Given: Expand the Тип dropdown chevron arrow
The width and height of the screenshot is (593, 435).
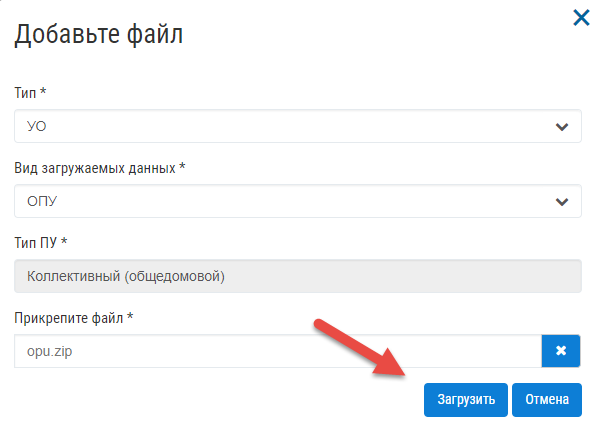Looking at the screenshot, I should tap(562, 127).
